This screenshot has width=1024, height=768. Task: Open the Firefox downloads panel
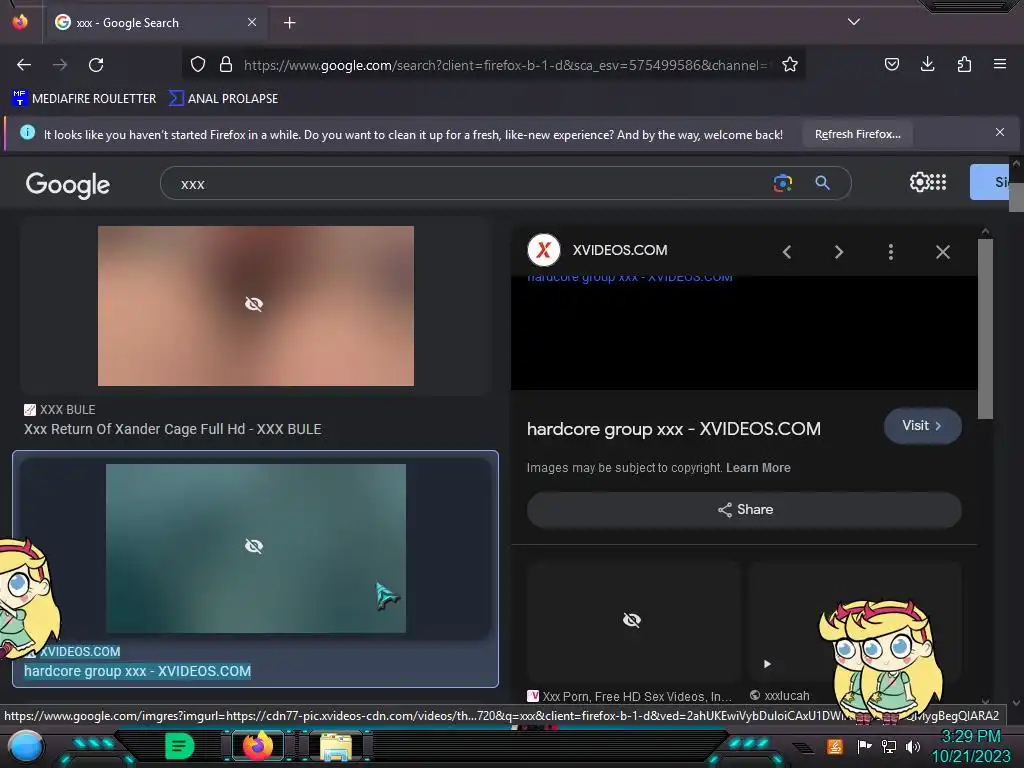click(x=927, y=64)
